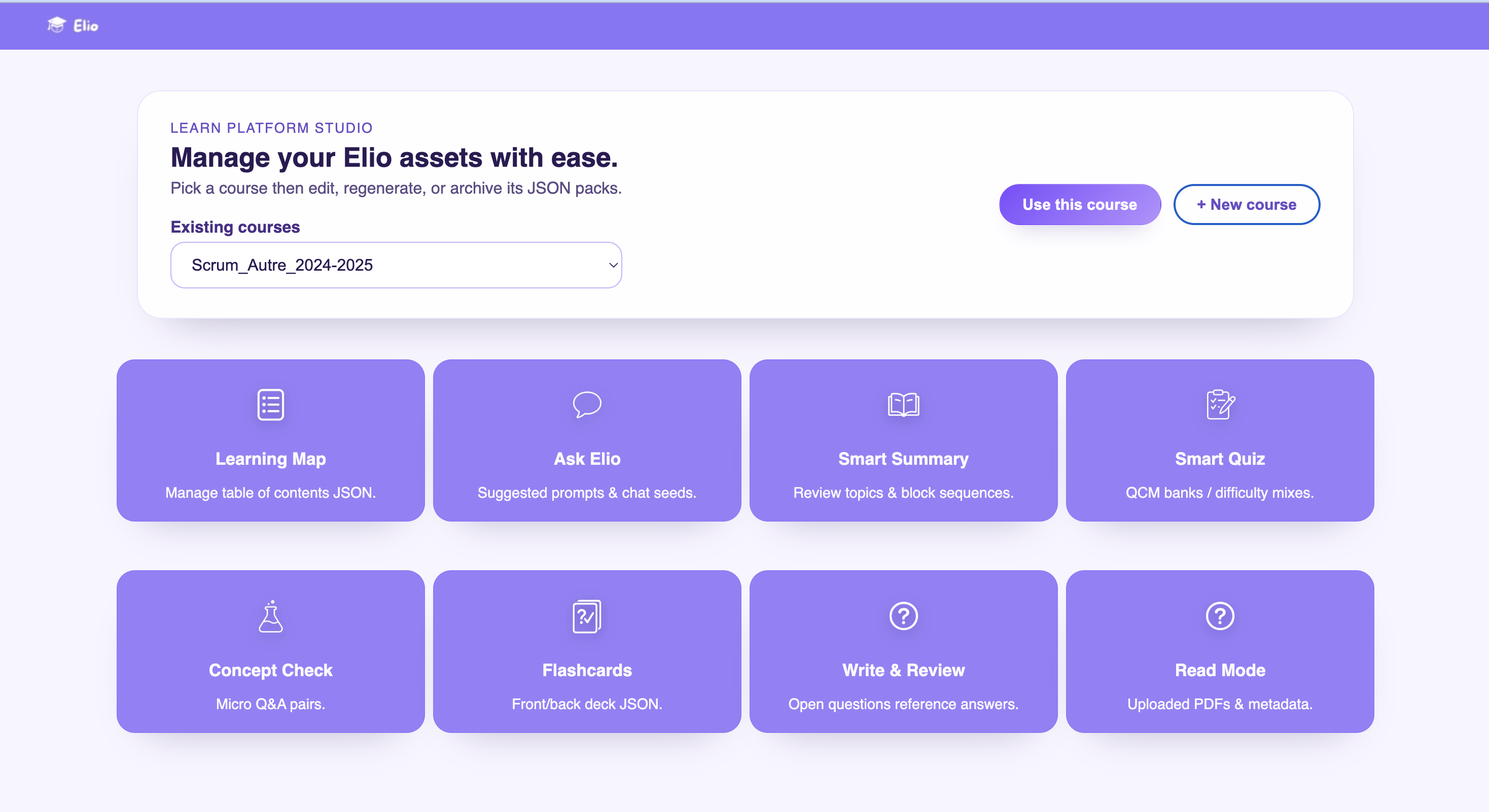Click the Learning Map list icon
Viewport: 1489px width, 812px height.
coord(270,405)
